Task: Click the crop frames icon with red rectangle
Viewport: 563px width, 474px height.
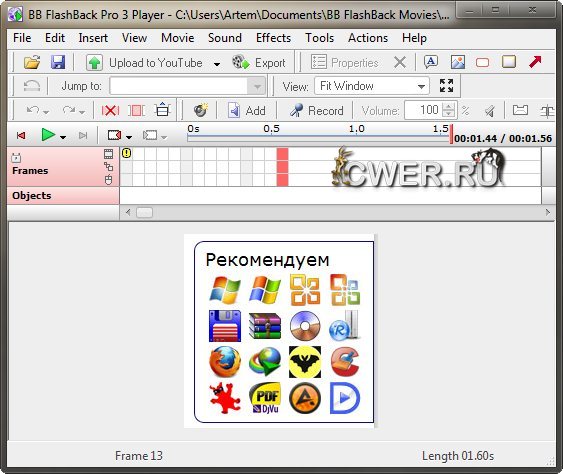Action: point(136,110)
